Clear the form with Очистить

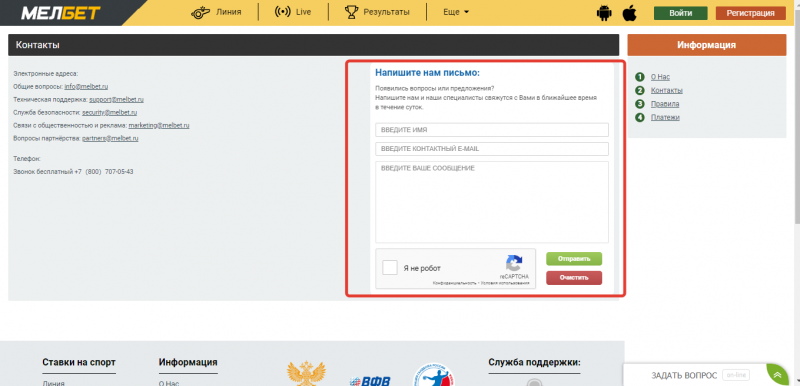pyautogui.click(x=574, y=278)
